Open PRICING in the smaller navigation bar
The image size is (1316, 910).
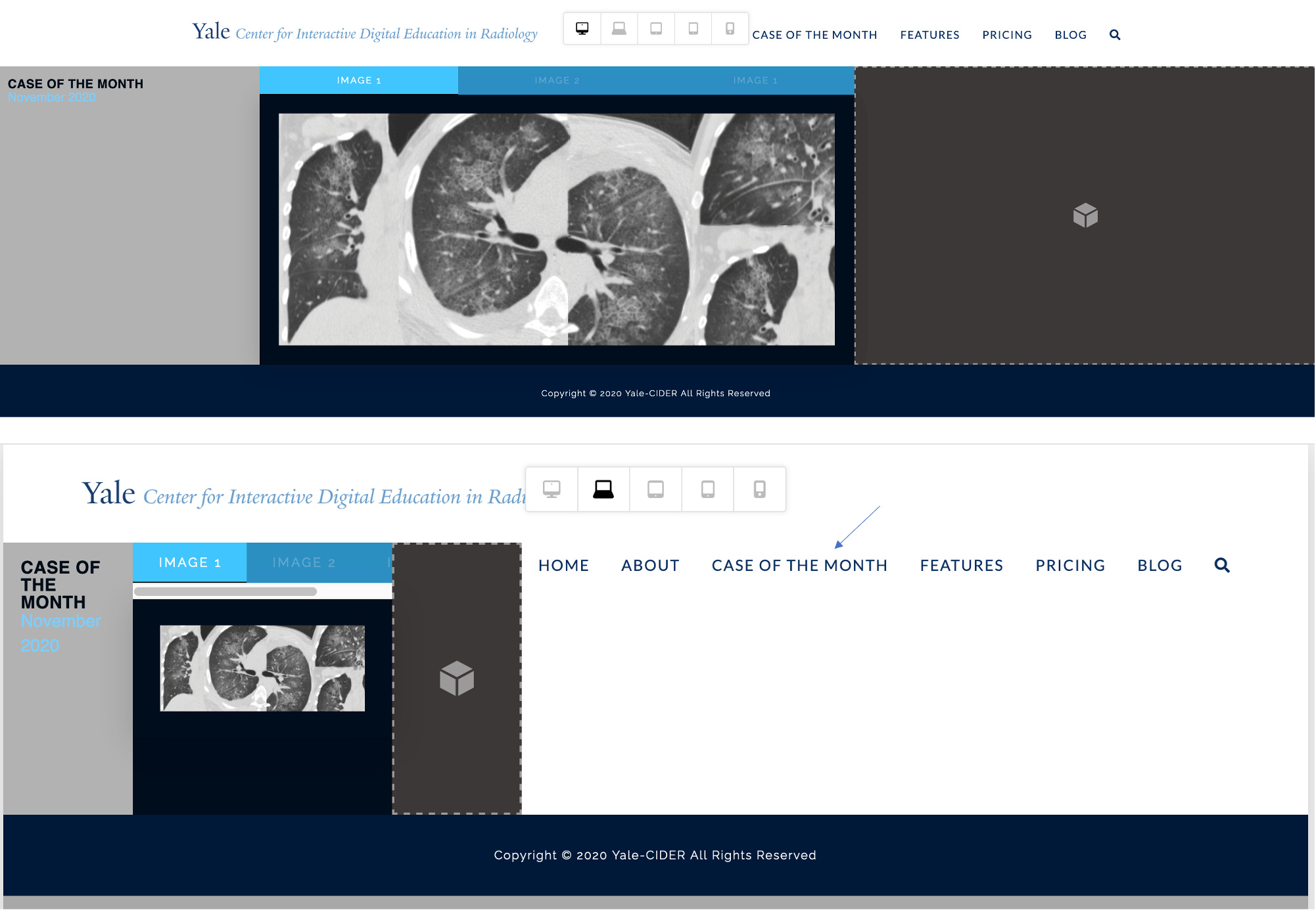tap(1007, 35)
